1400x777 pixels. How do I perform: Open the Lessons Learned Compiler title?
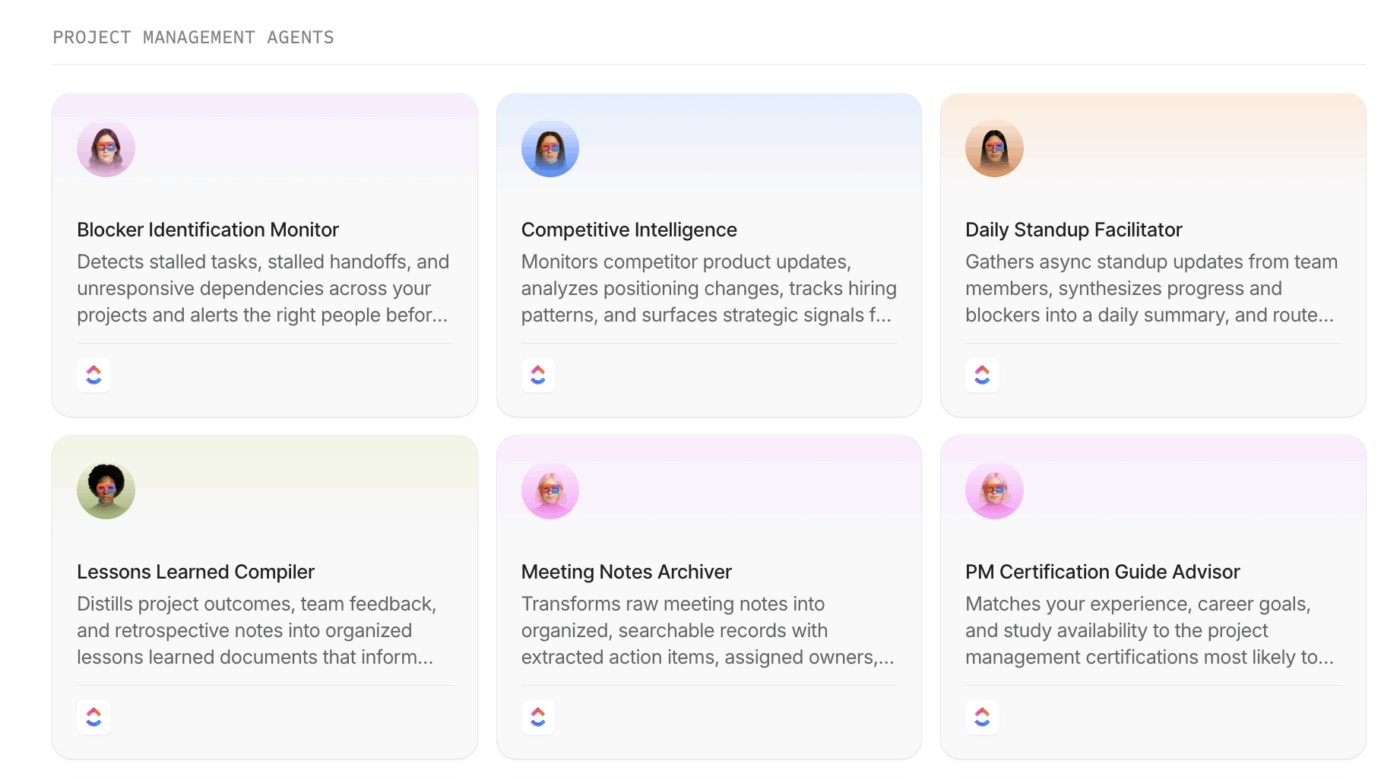[x=196, y=572]
